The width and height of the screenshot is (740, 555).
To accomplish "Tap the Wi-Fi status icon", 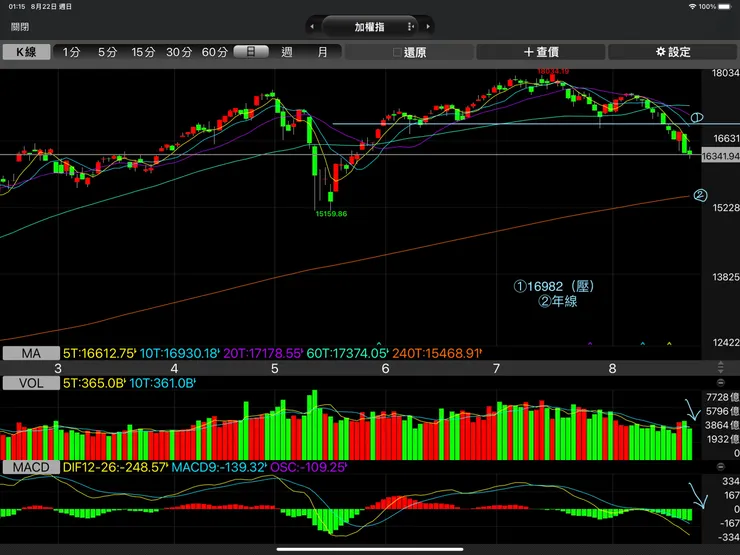I will (692, 7).
